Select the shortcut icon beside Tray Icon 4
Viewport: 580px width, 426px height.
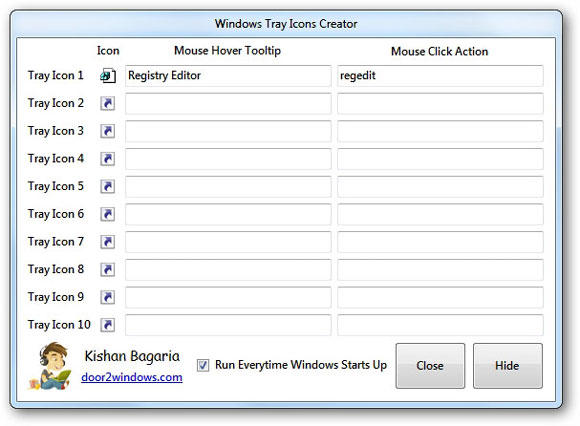click(x=108, y=159)
